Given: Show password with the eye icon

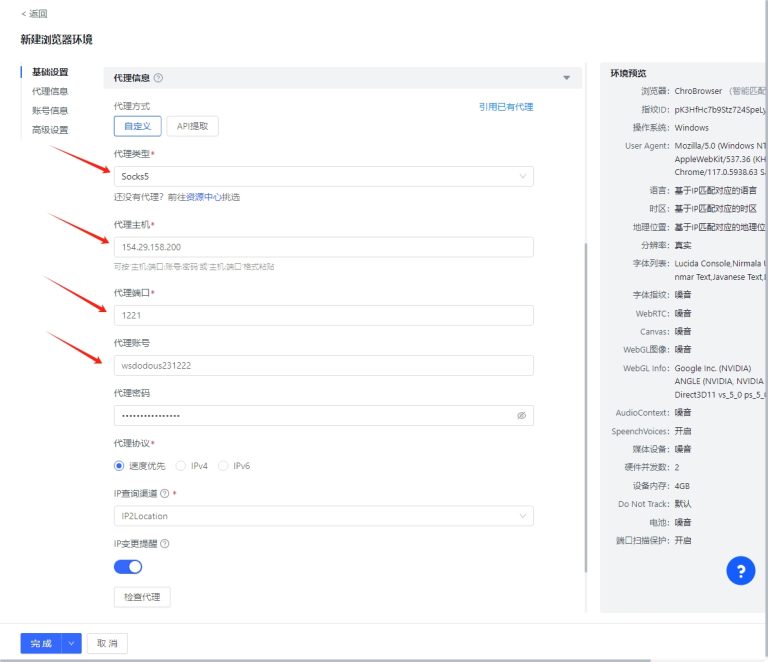Looking at the screenshot, I should point(521,415).
